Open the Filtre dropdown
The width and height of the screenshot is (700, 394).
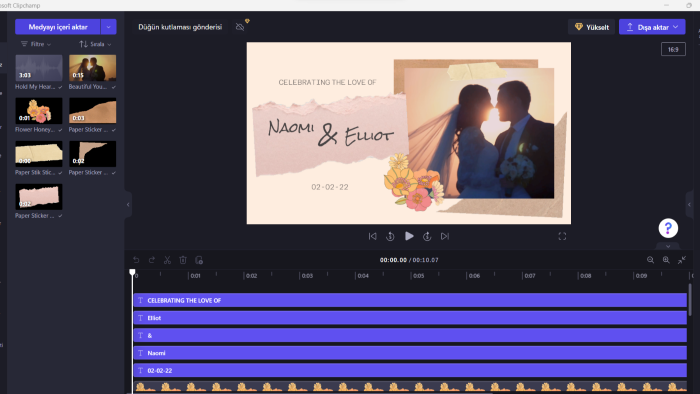click(36, 44)
